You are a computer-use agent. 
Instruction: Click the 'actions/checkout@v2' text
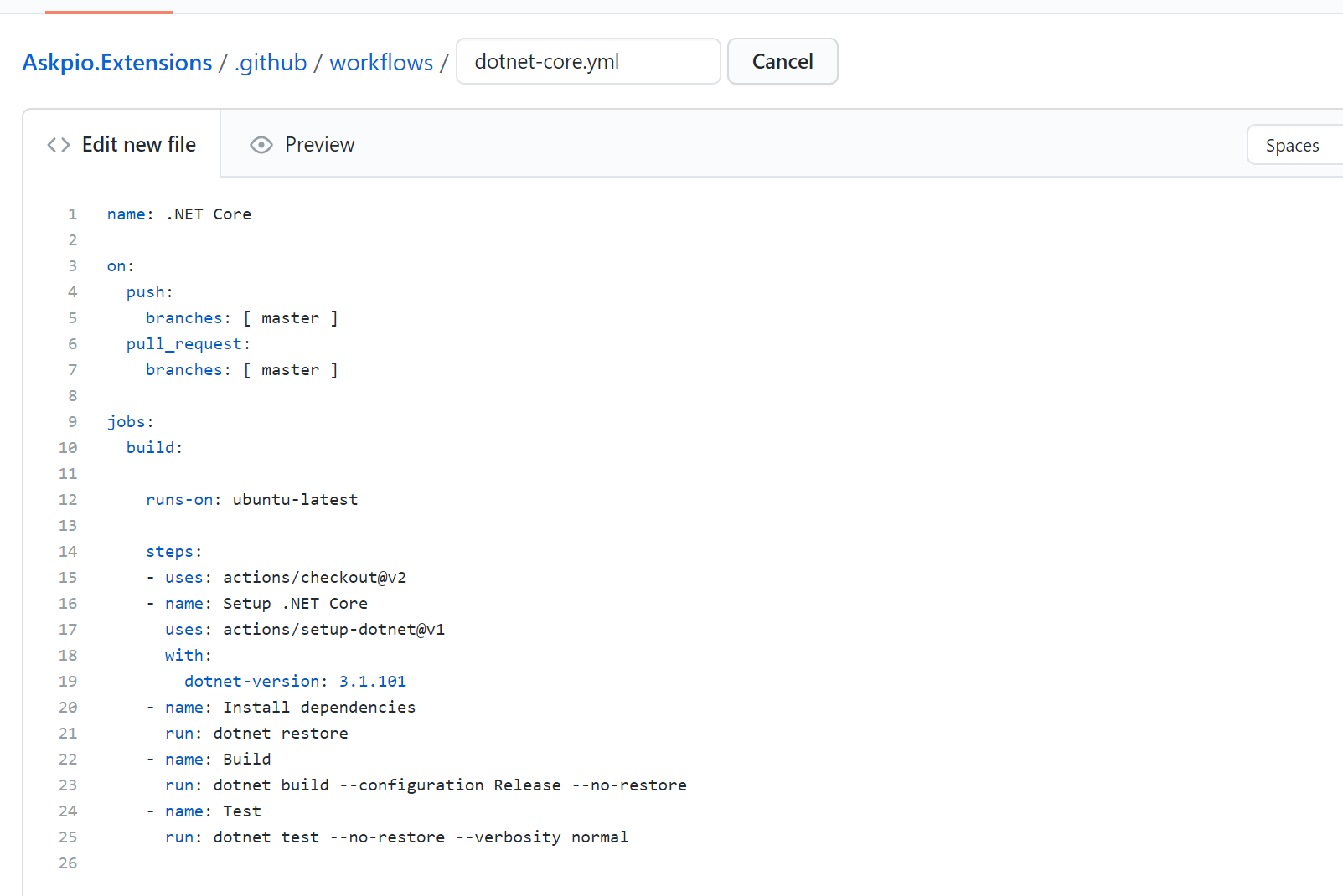[314, 578]
